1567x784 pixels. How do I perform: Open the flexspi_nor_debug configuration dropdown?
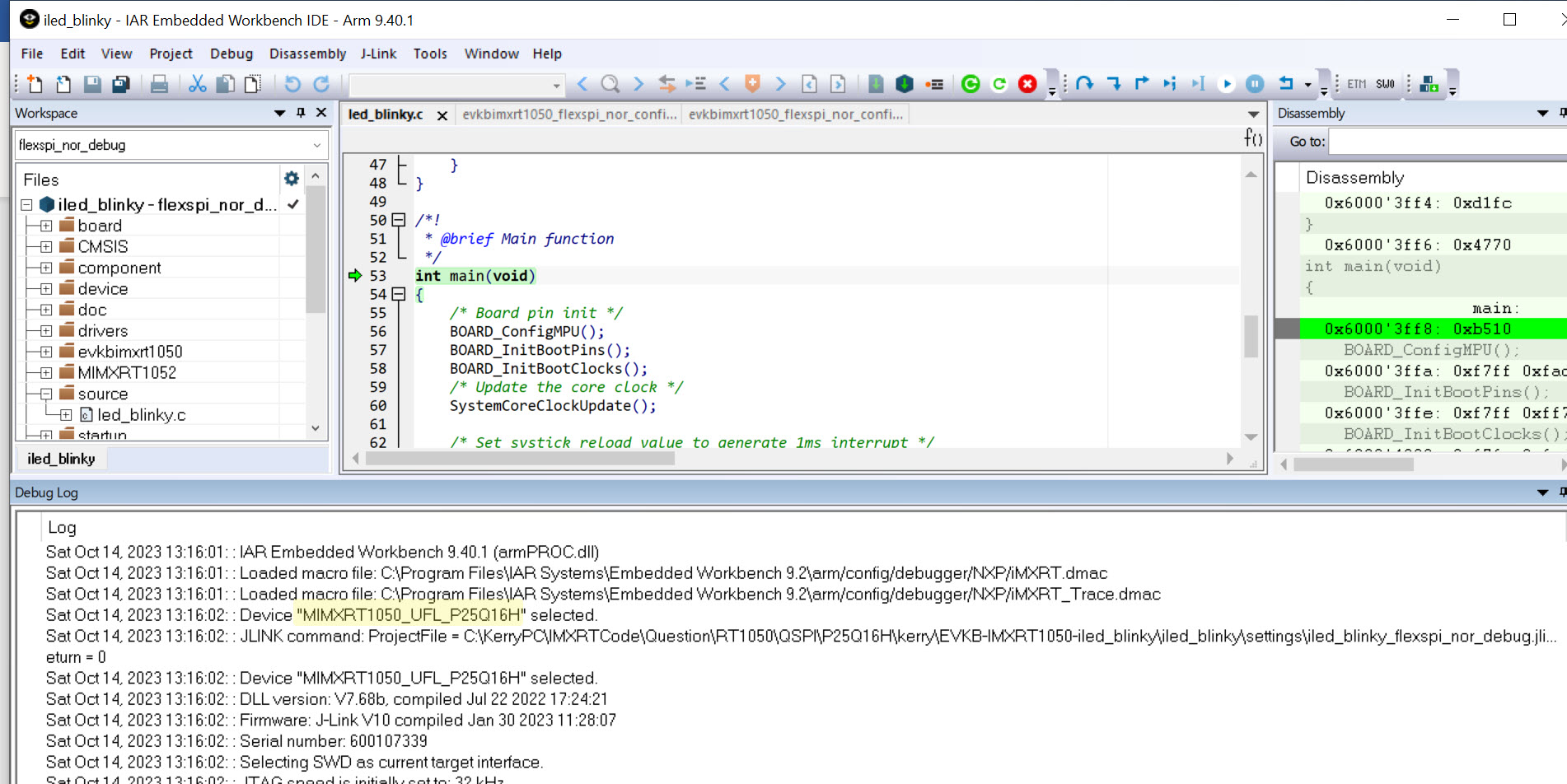coord(319,145)
